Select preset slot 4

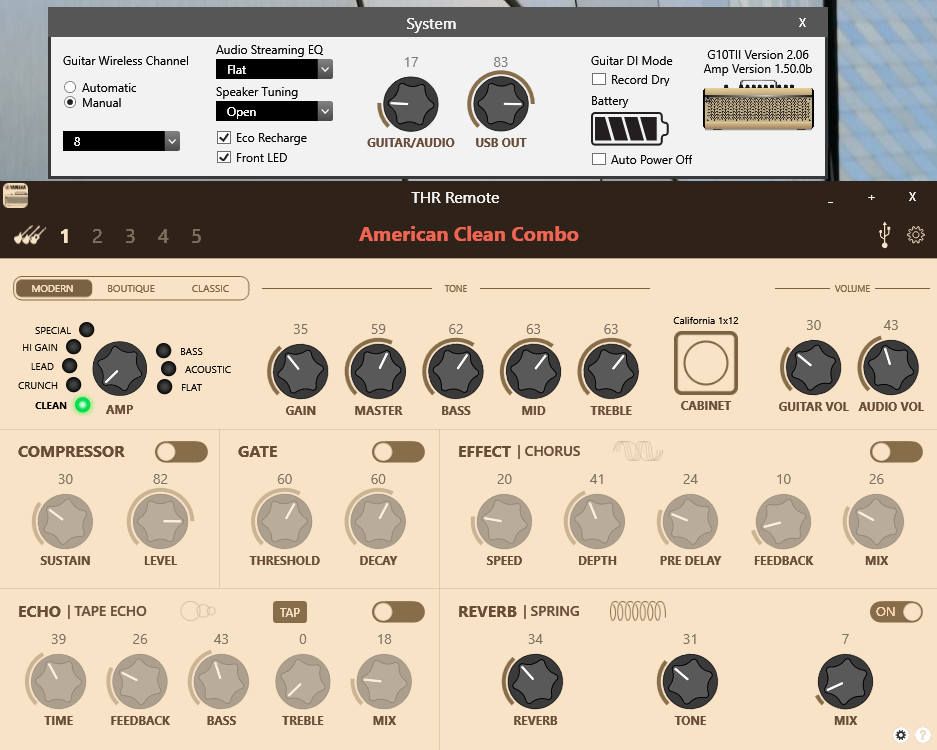coord(163,236)
